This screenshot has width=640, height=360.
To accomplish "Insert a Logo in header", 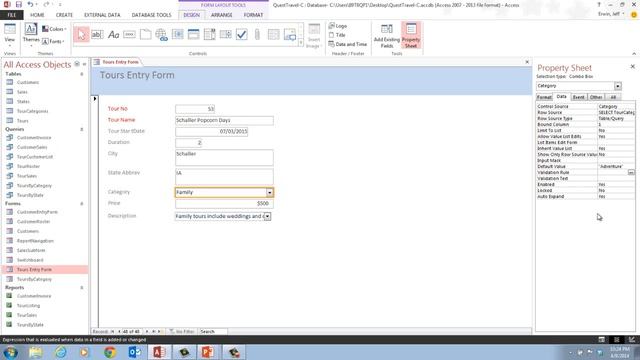I will (x=338, y=26).
